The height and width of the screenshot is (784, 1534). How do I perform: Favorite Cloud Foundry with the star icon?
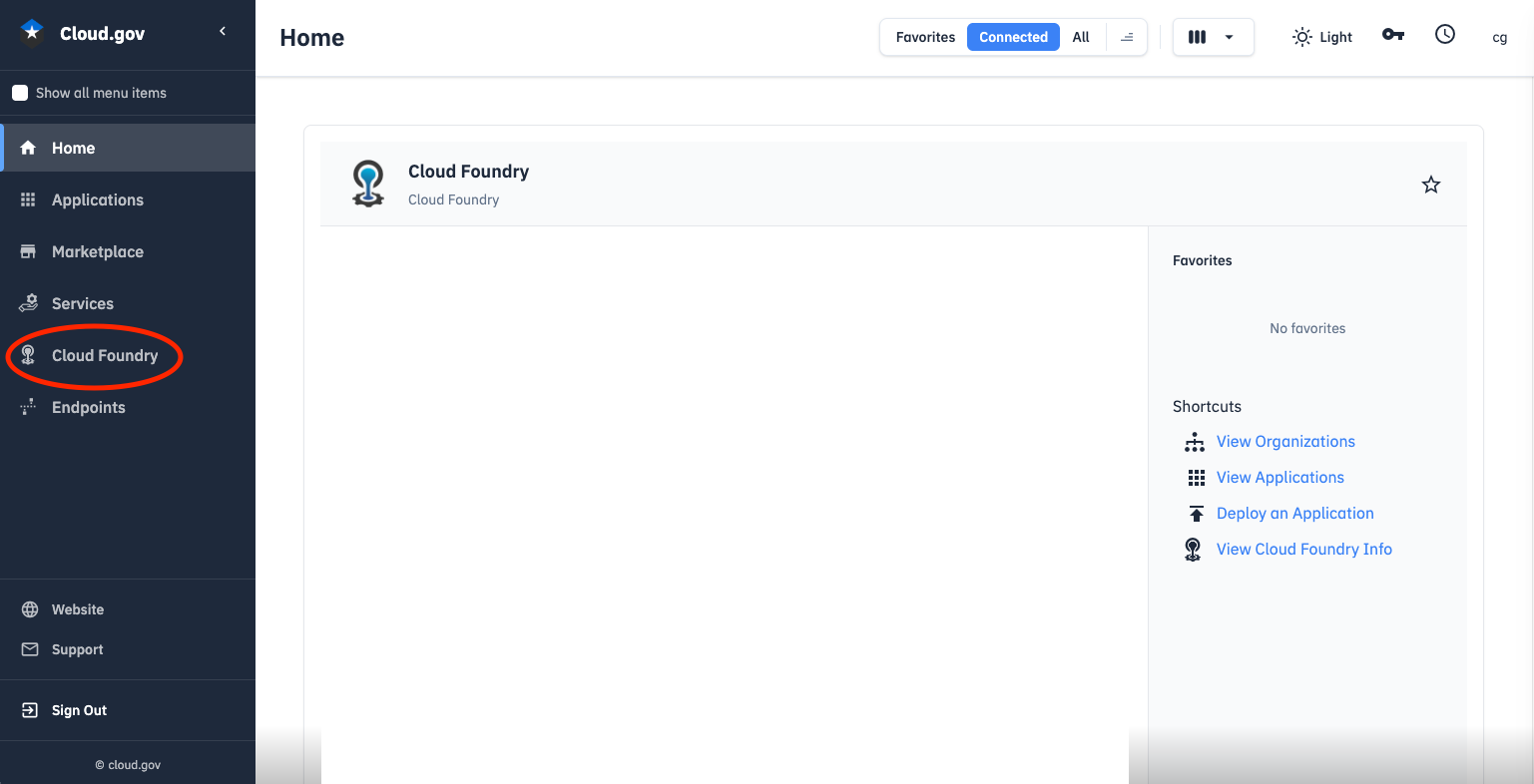click(x=1431, y=185)
